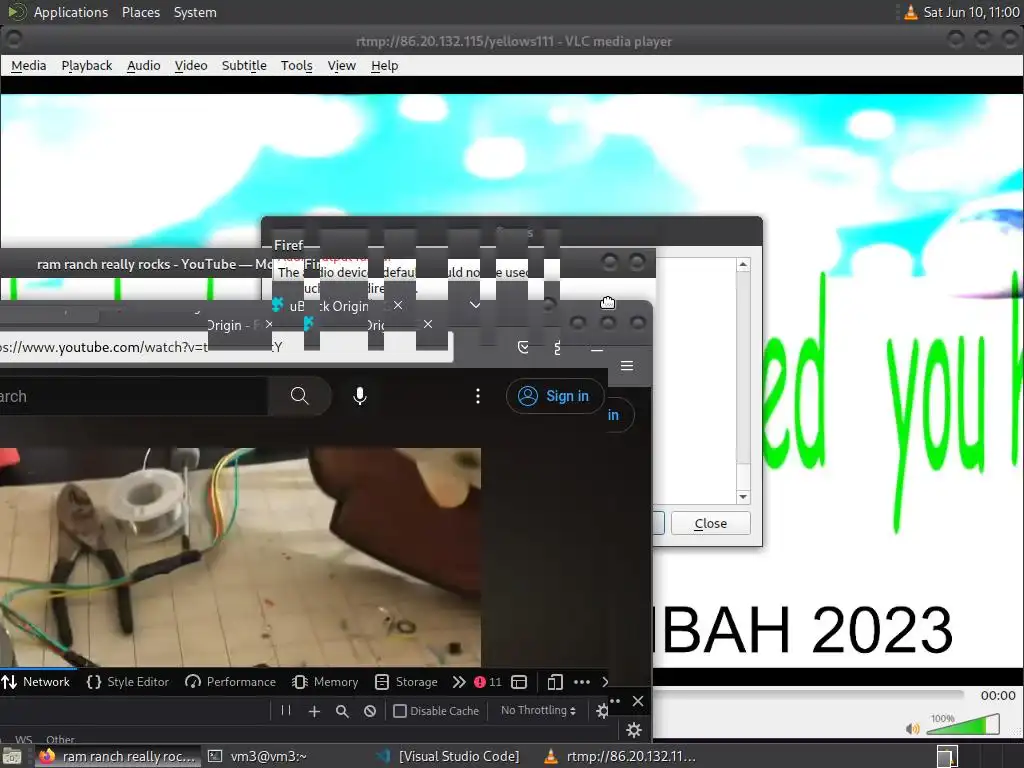The width and height of the screenshot is (1024, 768).
Task: Switch to the Style Editor devtools tab
Action: pyautogui.click(x=128, y=682)
